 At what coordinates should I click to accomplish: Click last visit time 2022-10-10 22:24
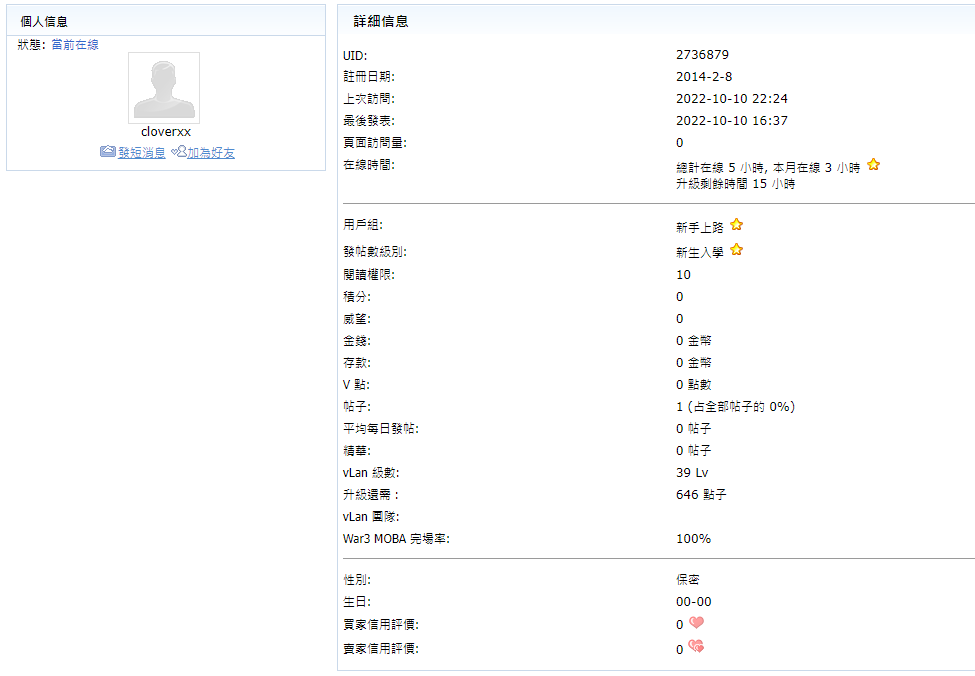[x=732, y=98]
